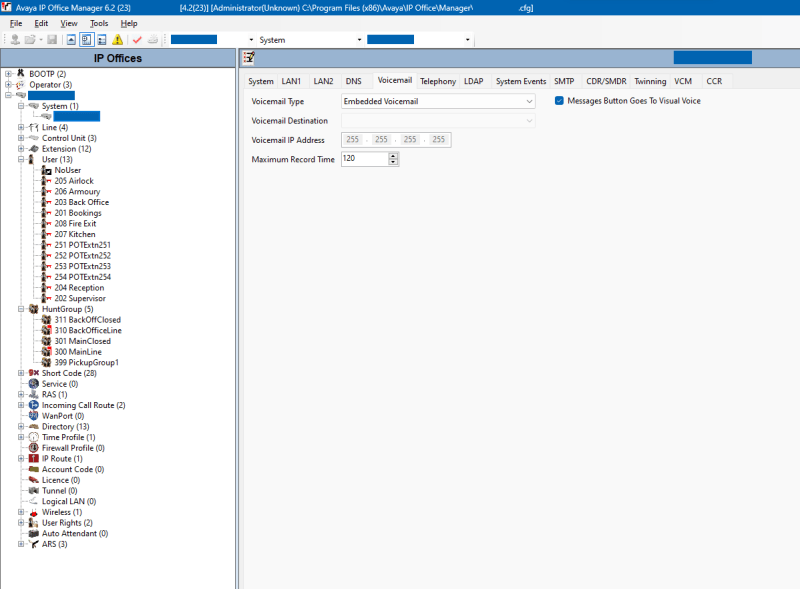Click the save configuration floppy disk icon
The width and height of the screenshot is (800, 589).
52,39
